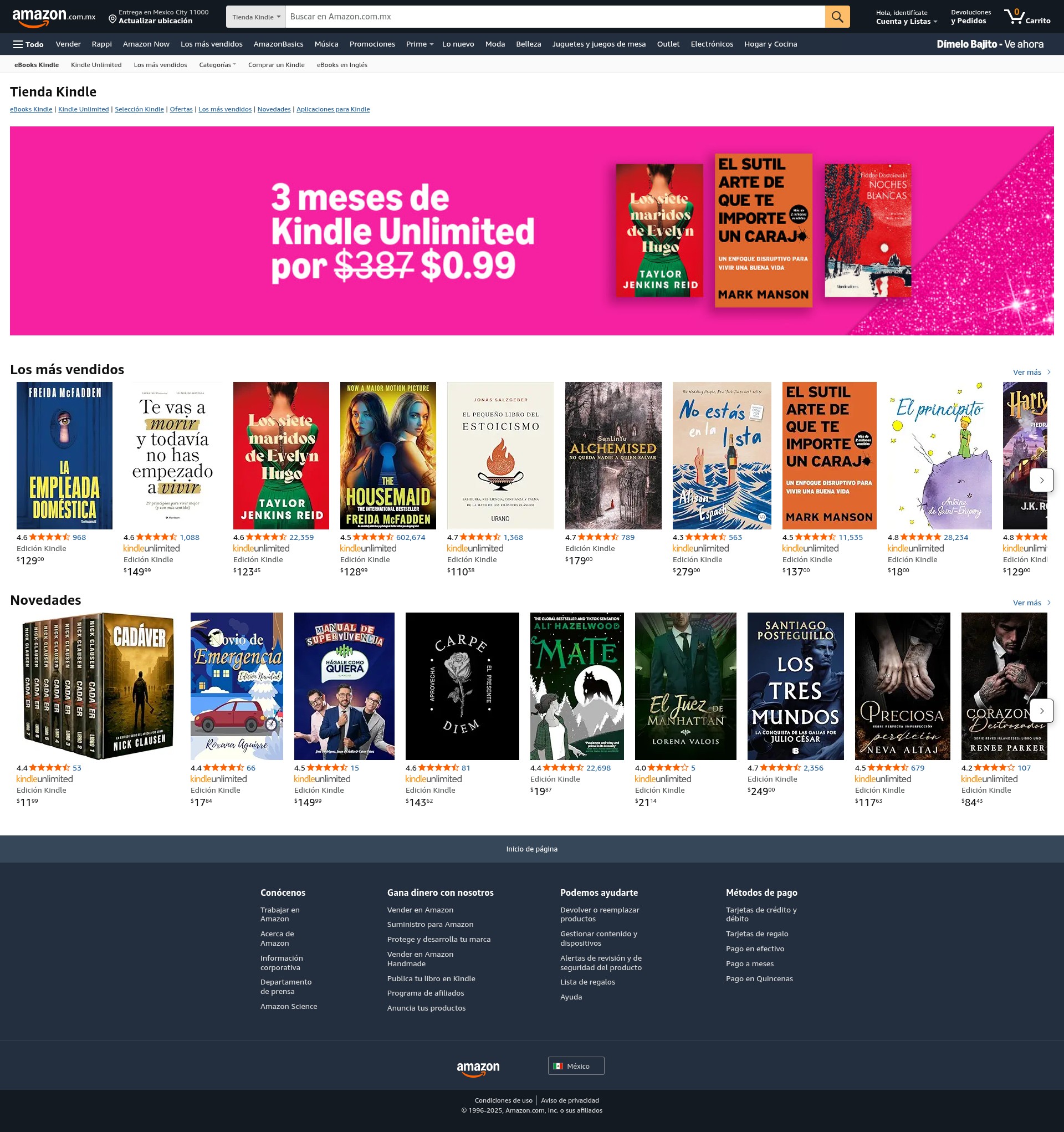Click Ver más for Los más vendidos

pyautogui.click(x=1031, y=373)
